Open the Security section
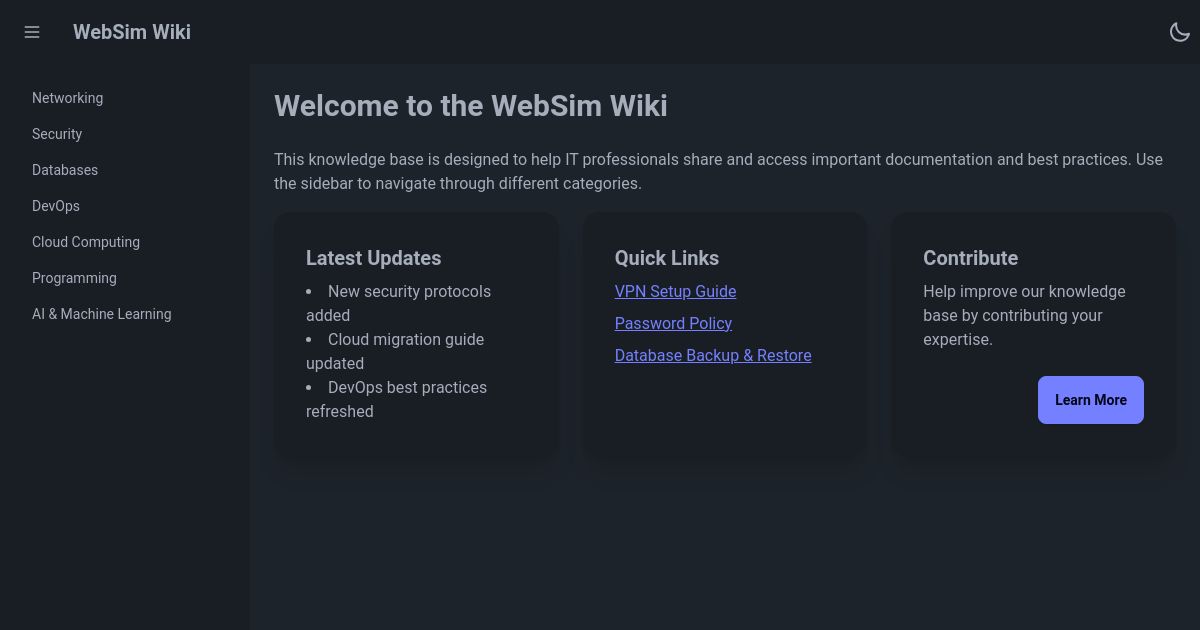Viewport: 1200px width, 630px height. pyautogui.click(x=57, y=134)
